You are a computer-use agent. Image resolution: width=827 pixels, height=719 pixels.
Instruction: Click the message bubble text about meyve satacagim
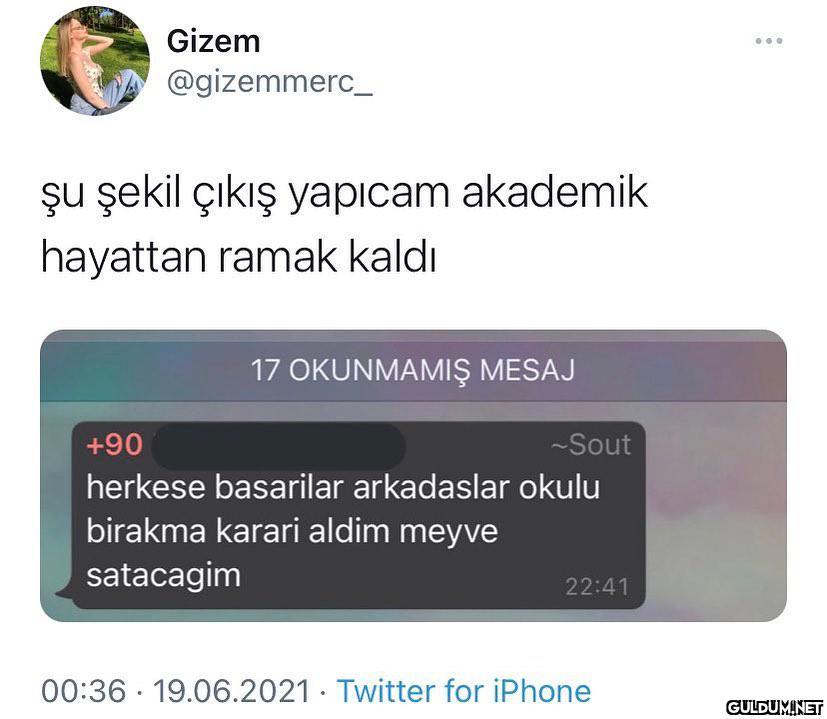coord(343,530)
